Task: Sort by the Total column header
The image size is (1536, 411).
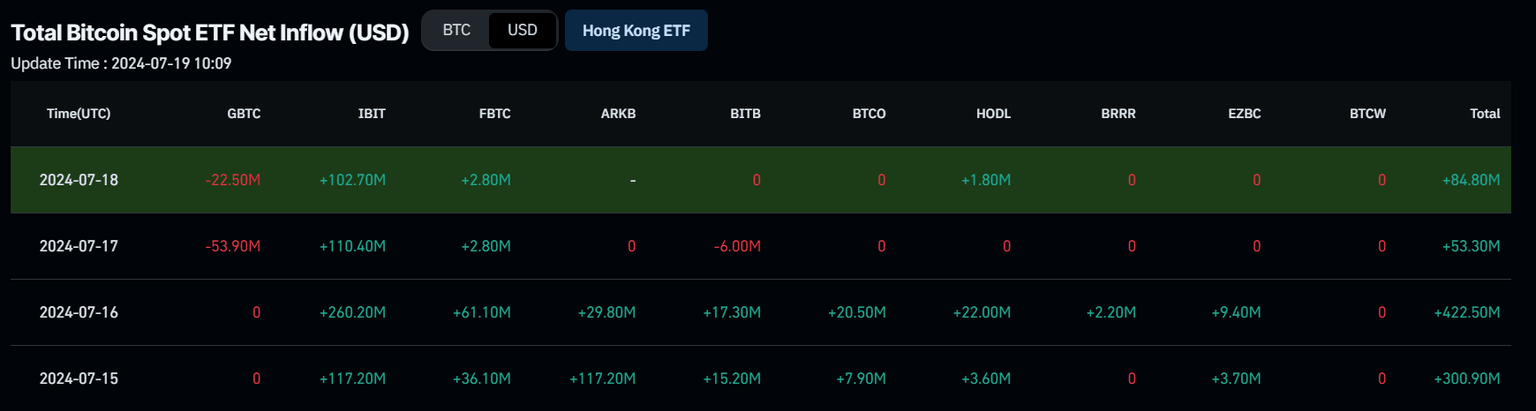Action: 1484,114
